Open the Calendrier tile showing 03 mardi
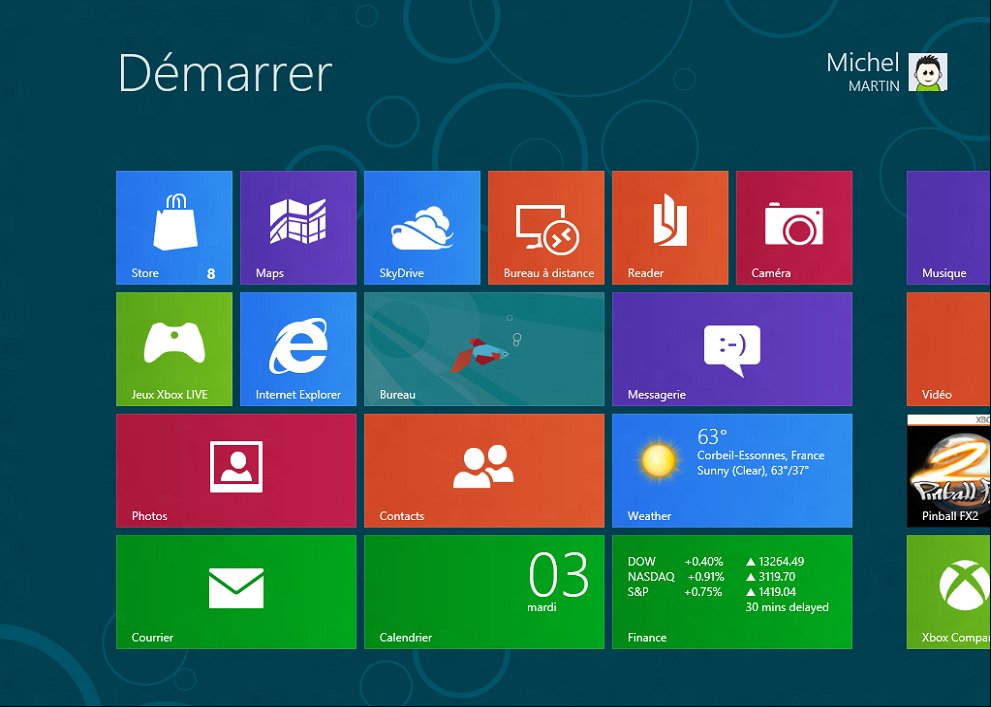991x707 pixels. pos(484,592)
